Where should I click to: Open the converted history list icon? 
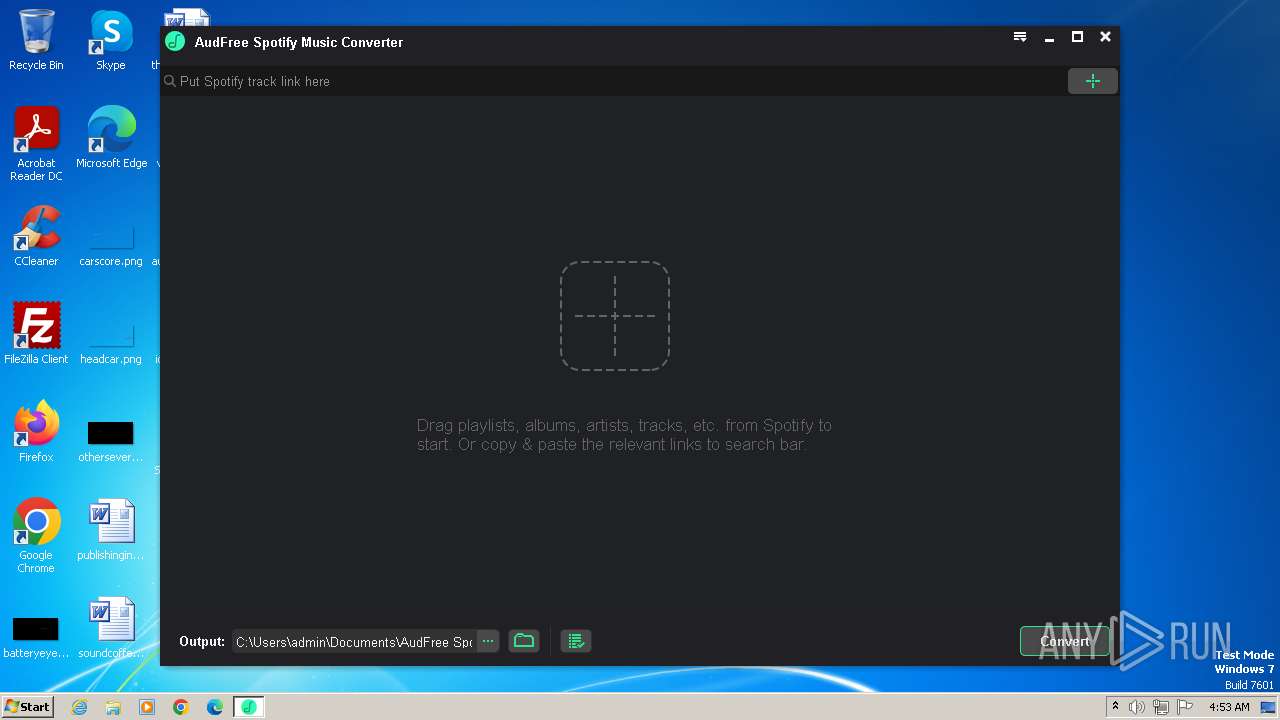tap(576, 641)
